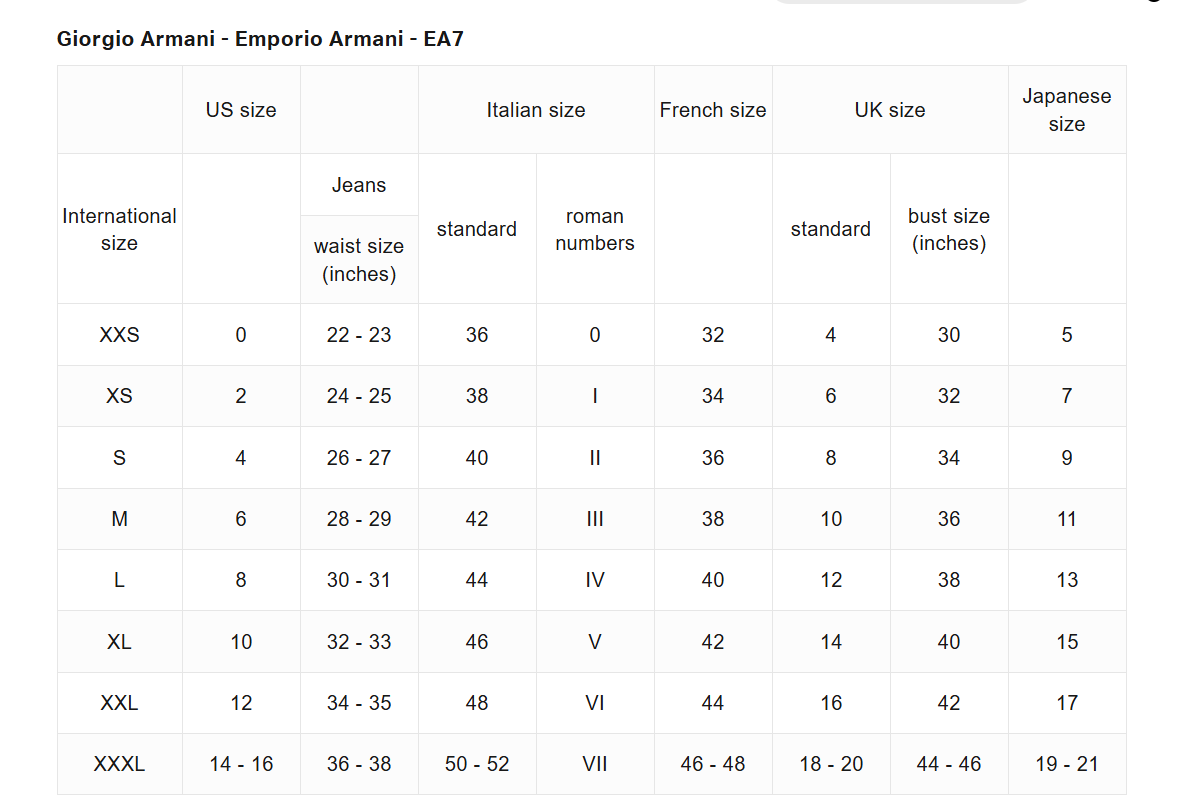Click the 50 - 52 Italian size cell
Viewport: 1201px width, 804px height.
[477, 764]
